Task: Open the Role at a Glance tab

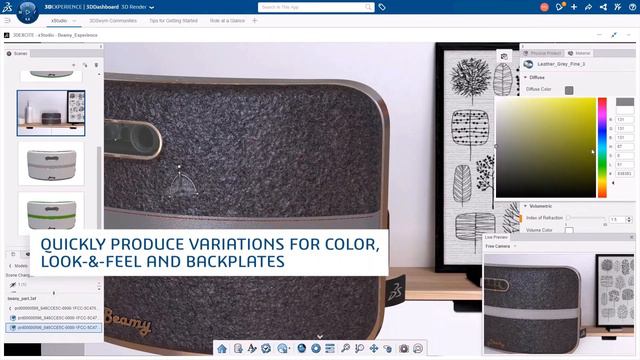Action: pos(227,20)
